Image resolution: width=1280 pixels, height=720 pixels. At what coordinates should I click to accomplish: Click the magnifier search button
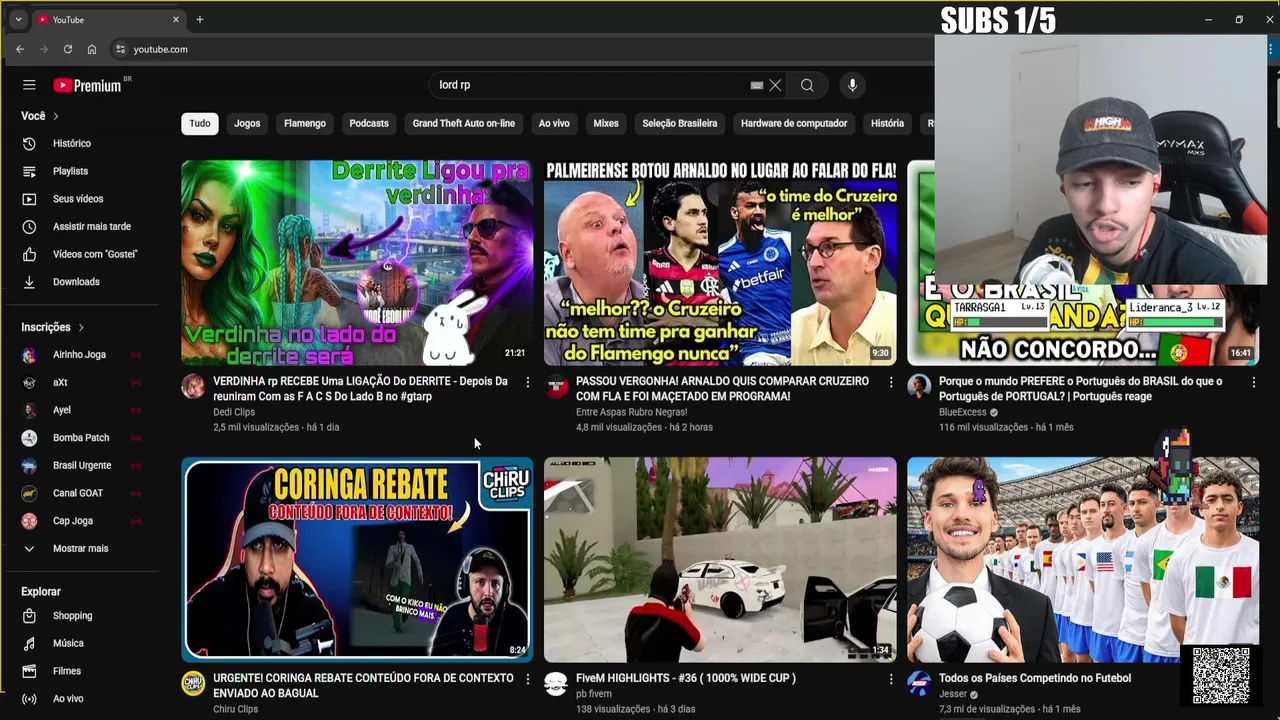(x=807, y=85)
